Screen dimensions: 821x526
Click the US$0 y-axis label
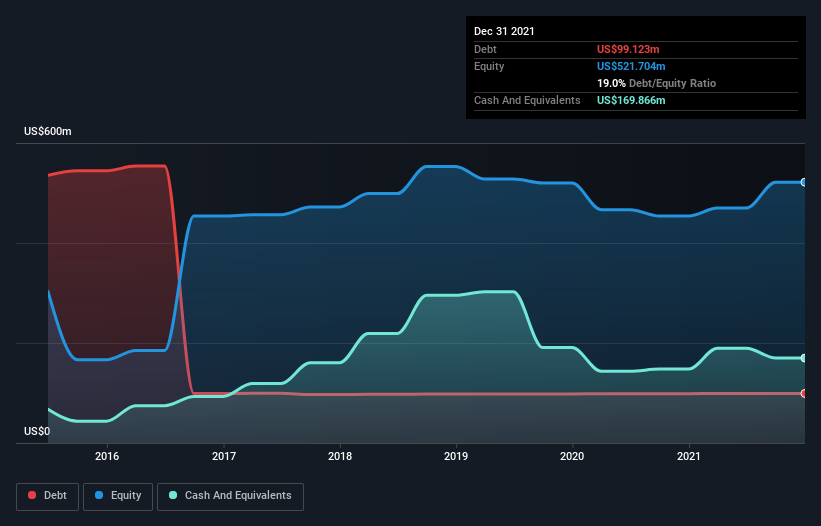coord(37,431)
